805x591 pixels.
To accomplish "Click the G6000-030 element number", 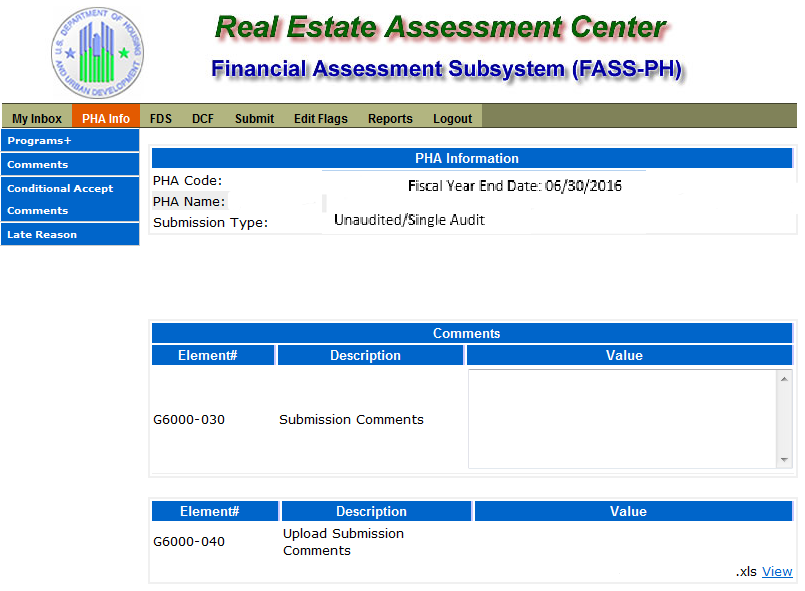I will (x=189, y=420).
